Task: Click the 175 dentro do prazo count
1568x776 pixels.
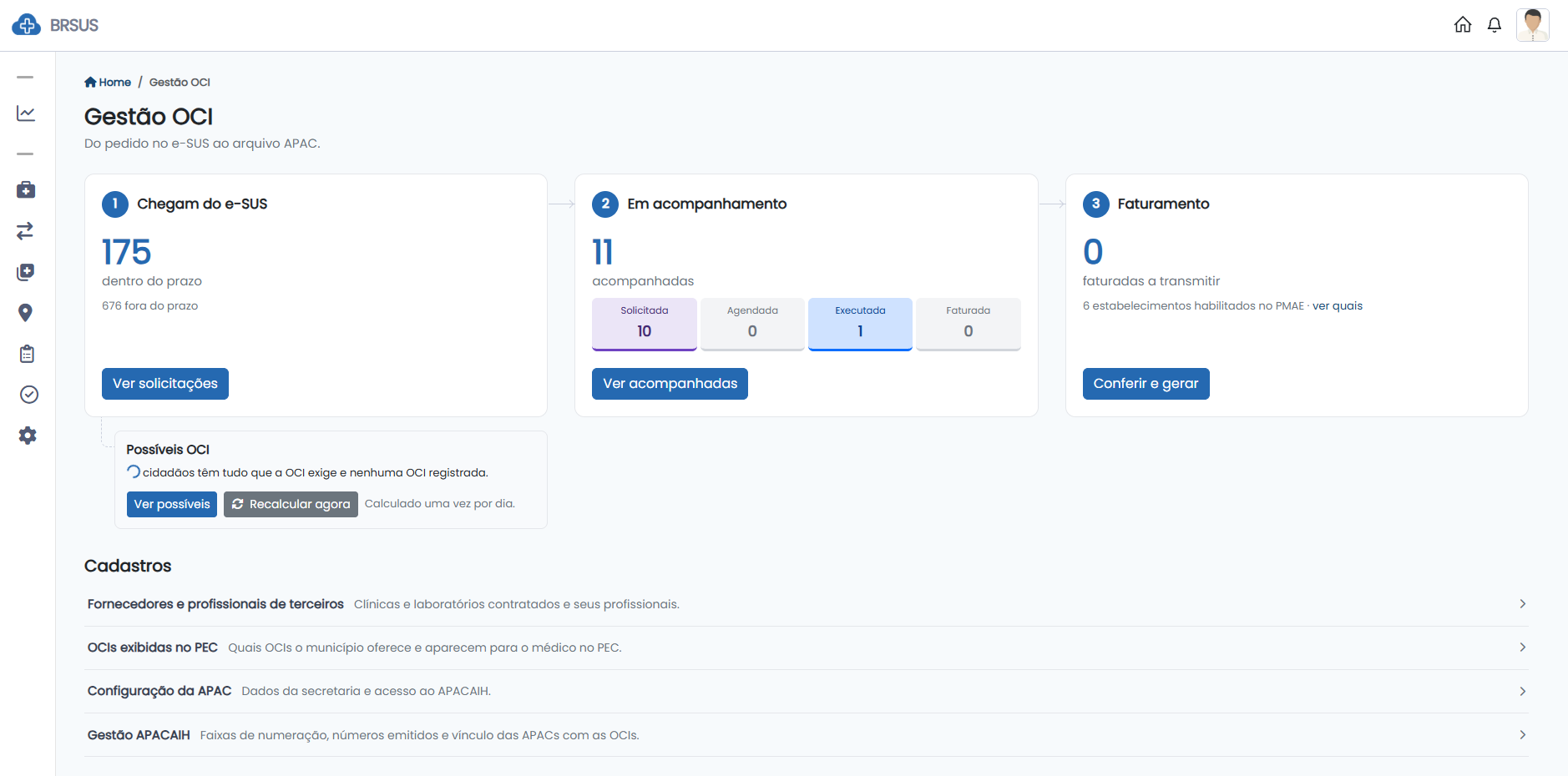Action: coord(127,252)
